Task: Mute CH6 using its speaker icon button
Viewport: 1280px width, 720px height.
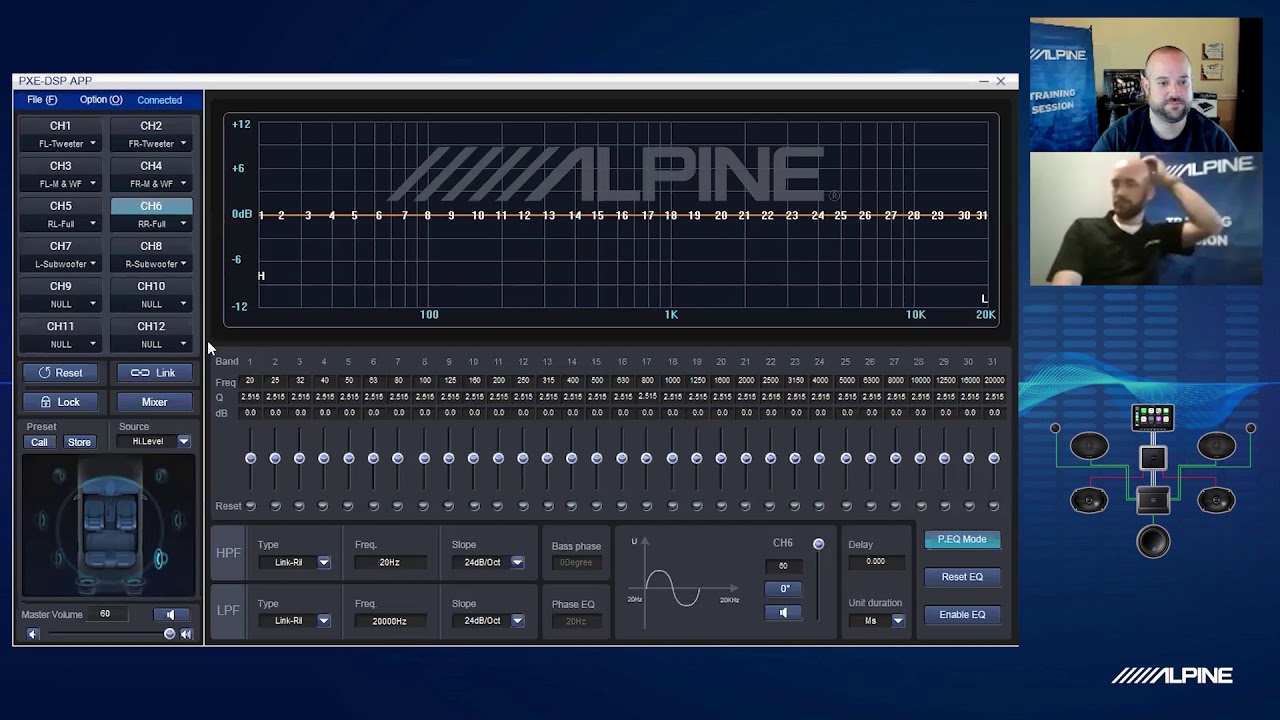Action: point(783,612)
